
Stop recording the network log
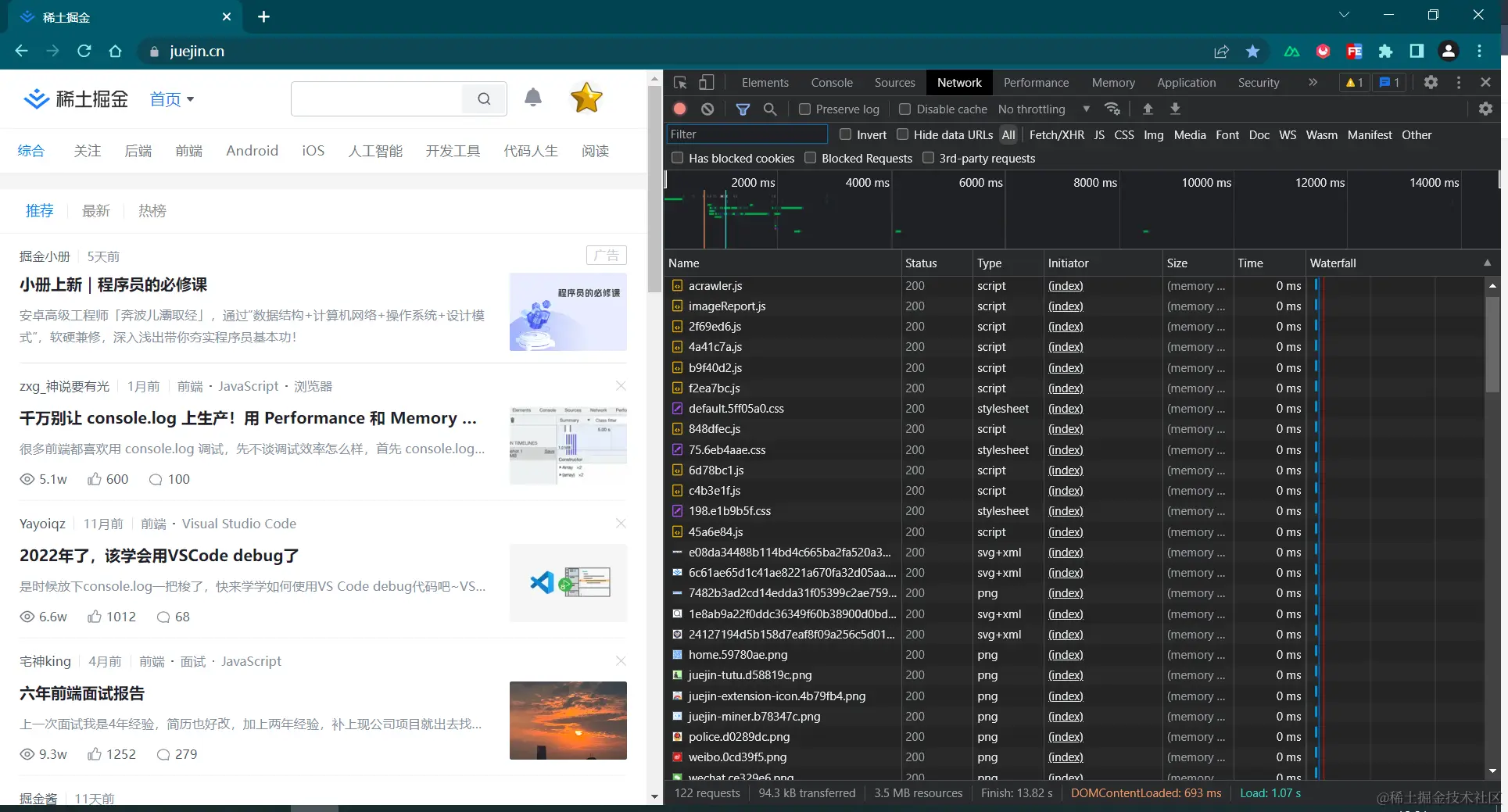click(680, 109)
